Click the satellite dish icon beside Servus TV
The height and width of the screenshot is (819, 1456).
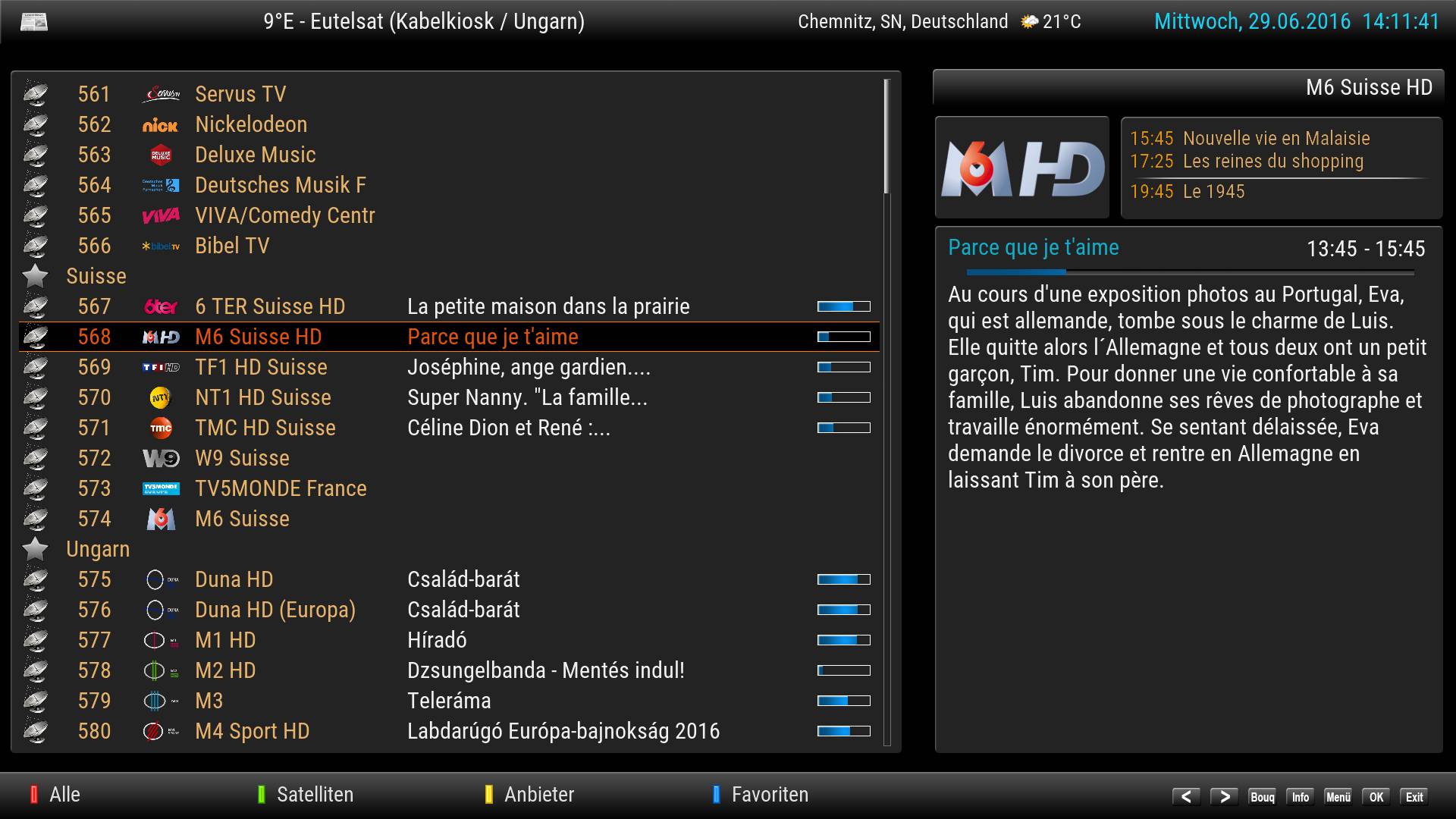coord(35,95)
